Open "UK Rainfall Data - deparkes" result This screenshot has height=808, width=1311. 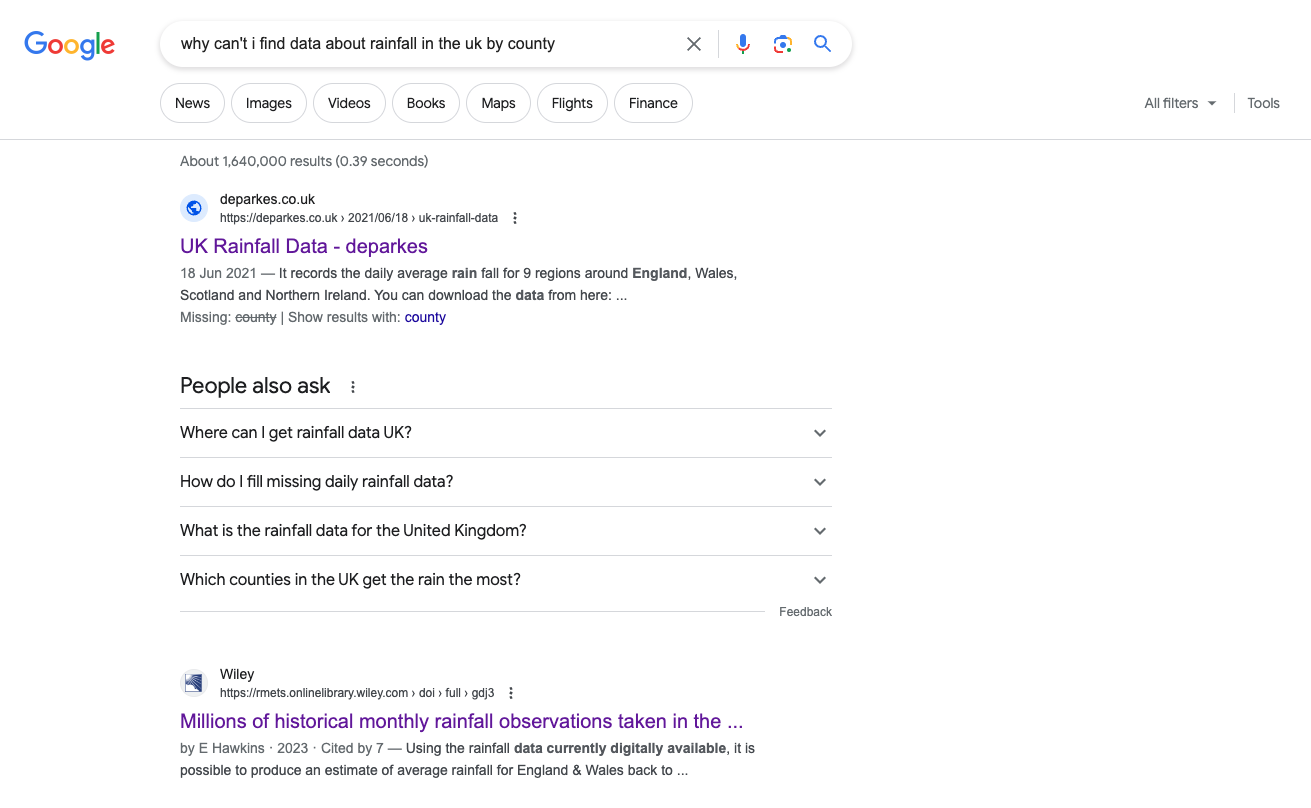click(x=303, y=246)
